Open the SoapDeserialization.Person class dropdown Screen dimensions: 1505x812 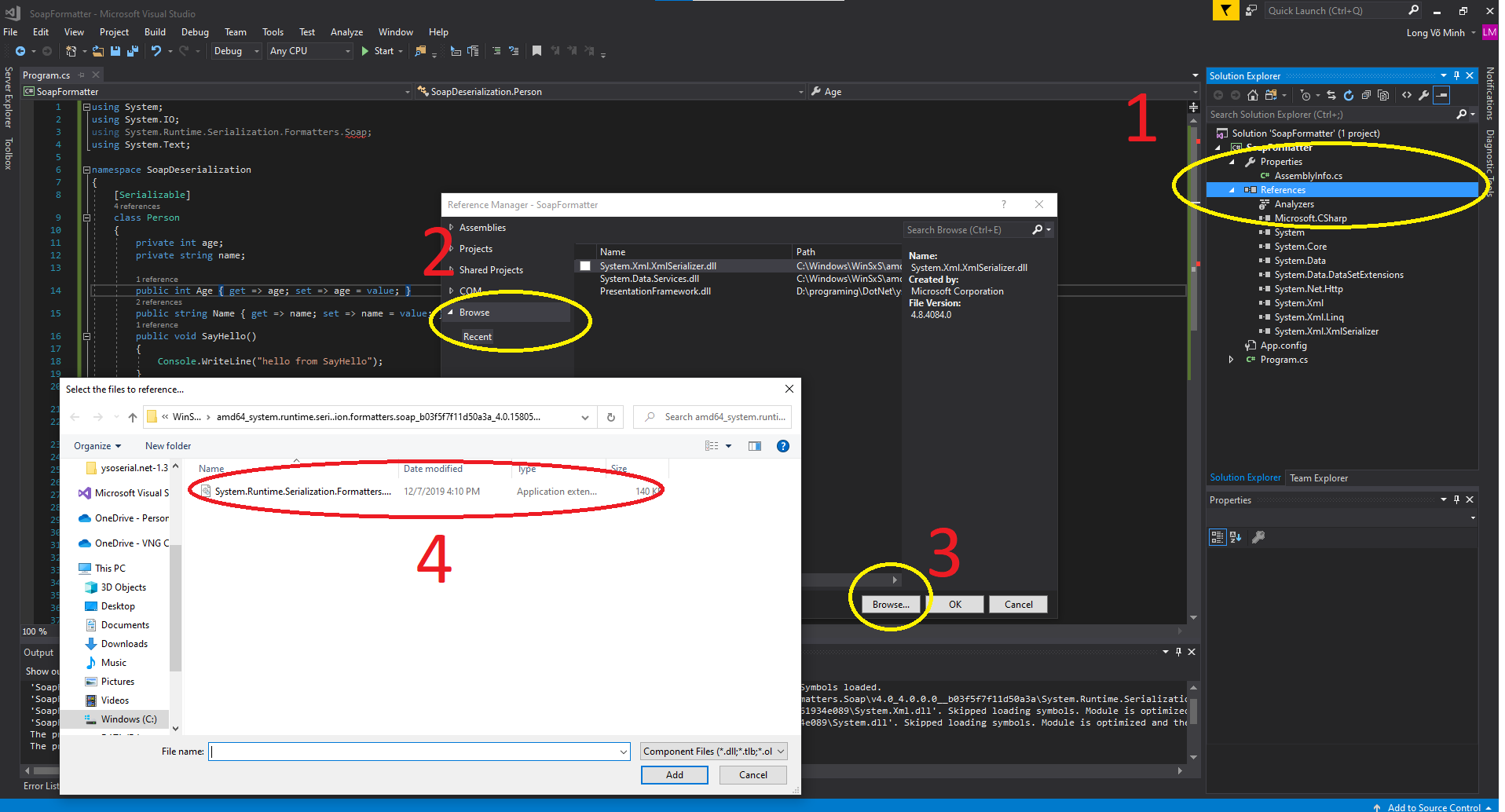point(610,92)
